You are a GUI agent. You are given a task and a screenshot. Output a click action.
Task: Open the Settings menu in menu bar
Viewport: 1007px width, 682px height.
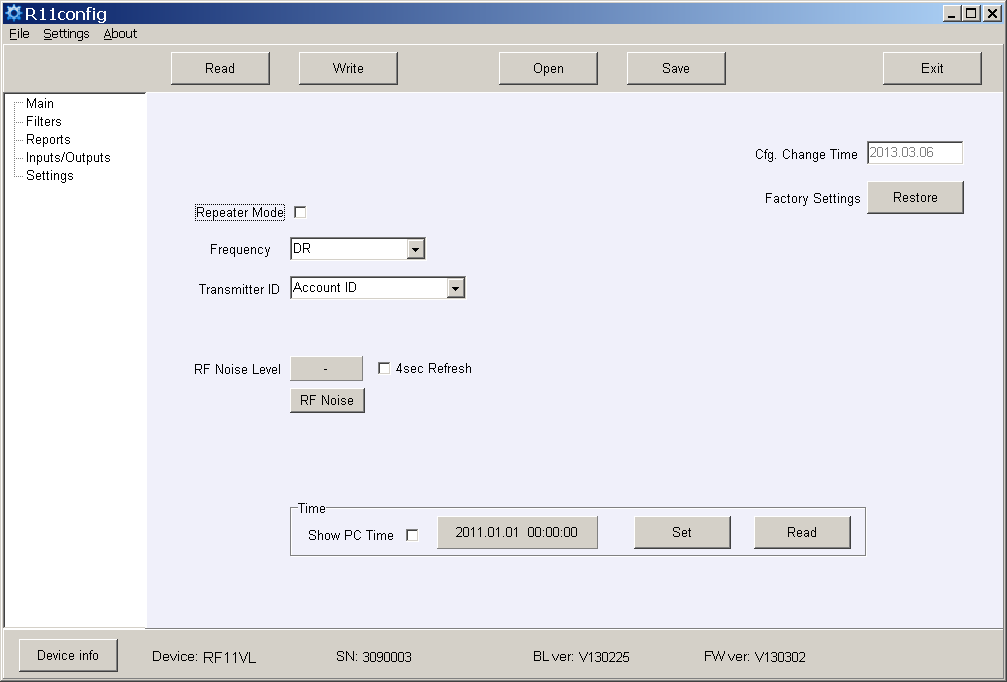coord(66,34)
